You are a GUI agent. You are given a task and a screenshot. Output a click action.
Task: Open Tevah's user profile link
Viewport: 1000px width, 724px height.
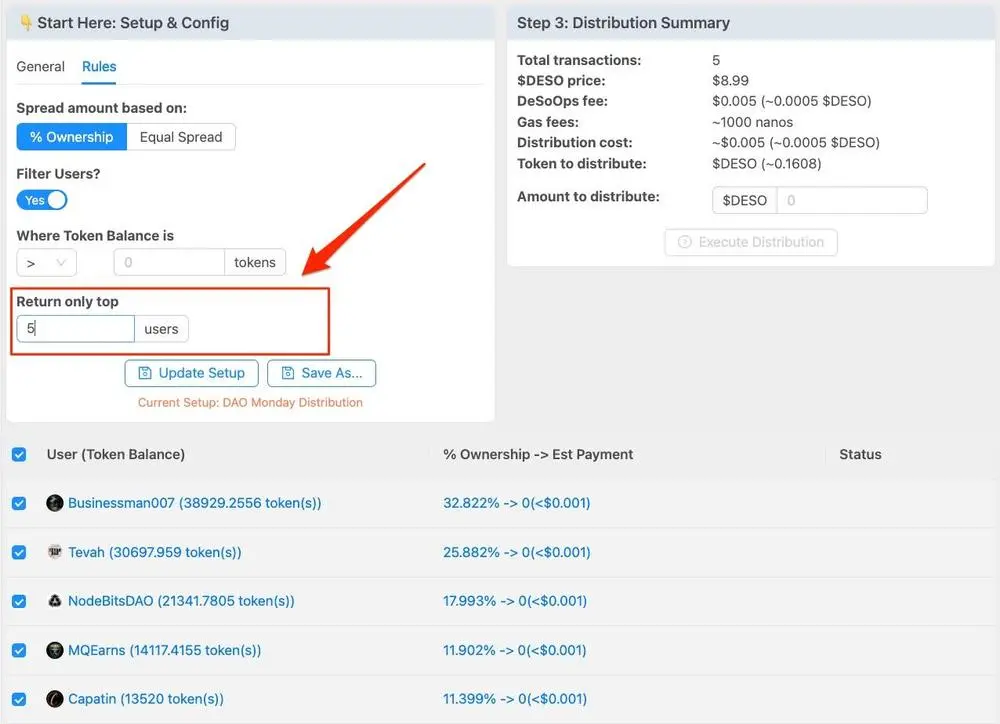pos(154,552)
